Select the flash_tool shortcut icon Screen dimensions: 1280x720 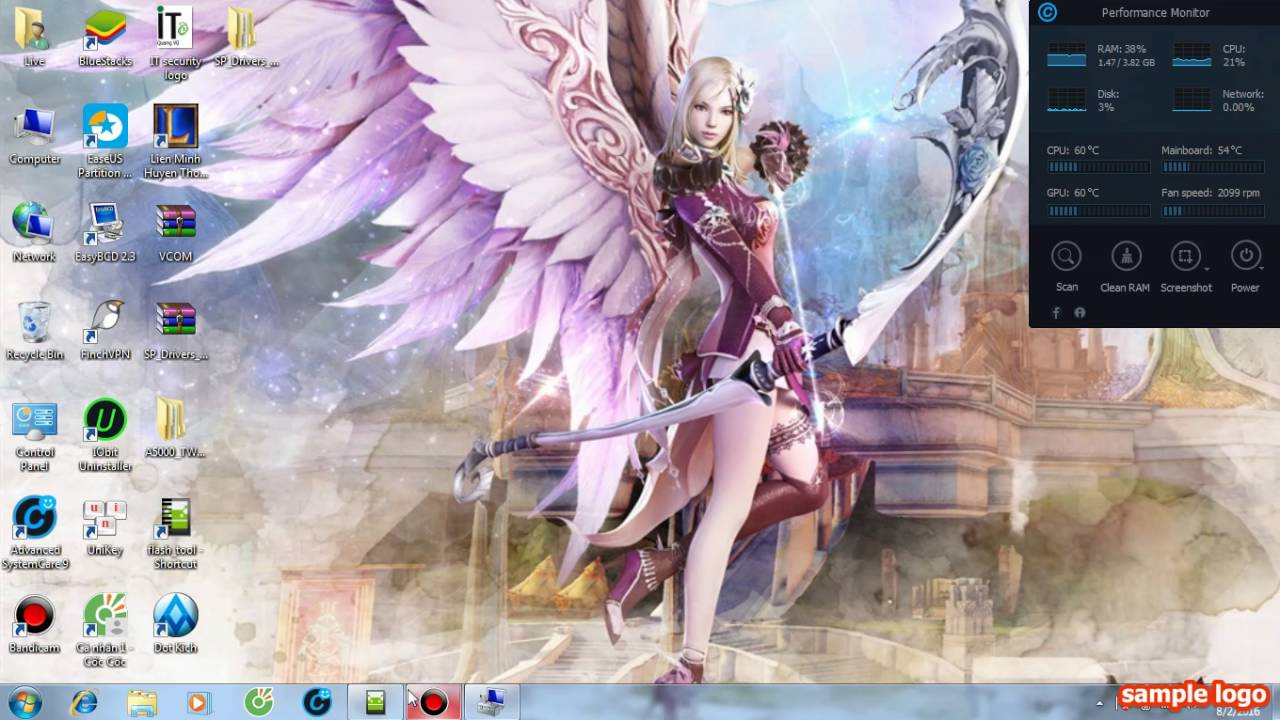tap(175, 533)
